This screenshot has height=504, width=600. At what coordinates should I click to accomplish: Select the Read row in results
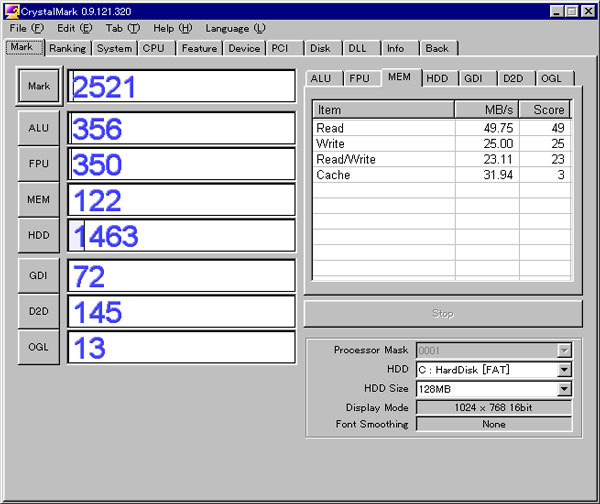coord(442,128)
